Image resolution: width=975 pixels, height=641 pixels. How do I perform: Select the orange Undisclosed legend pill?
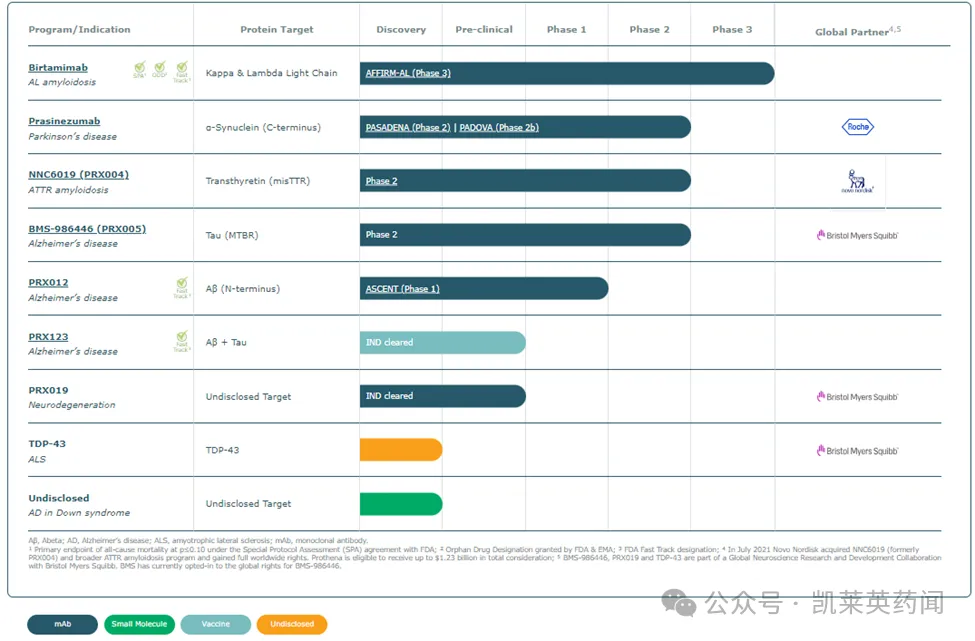(292, 624)
